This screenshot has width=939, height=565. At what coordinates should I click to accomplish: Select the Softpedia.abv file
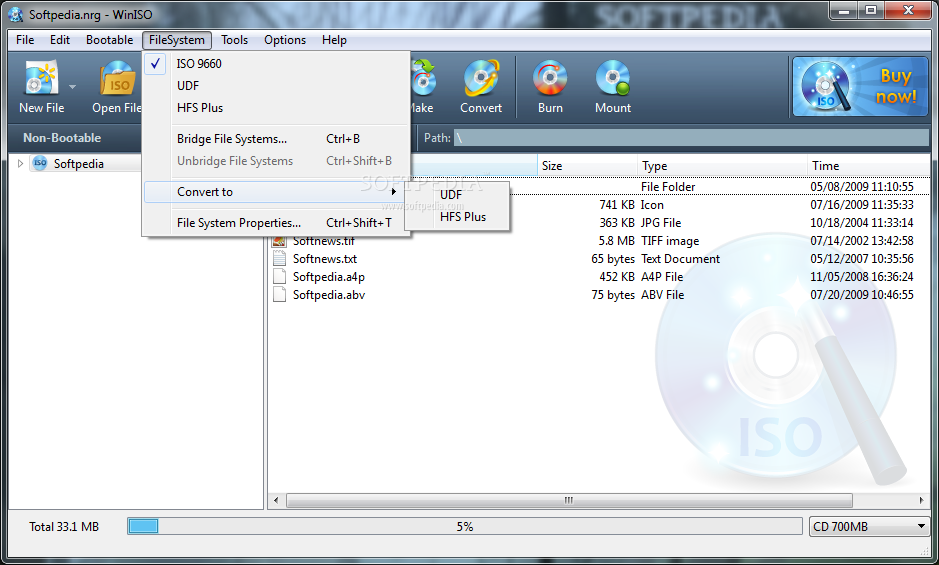pyautogui.click(x=329, y=295)
